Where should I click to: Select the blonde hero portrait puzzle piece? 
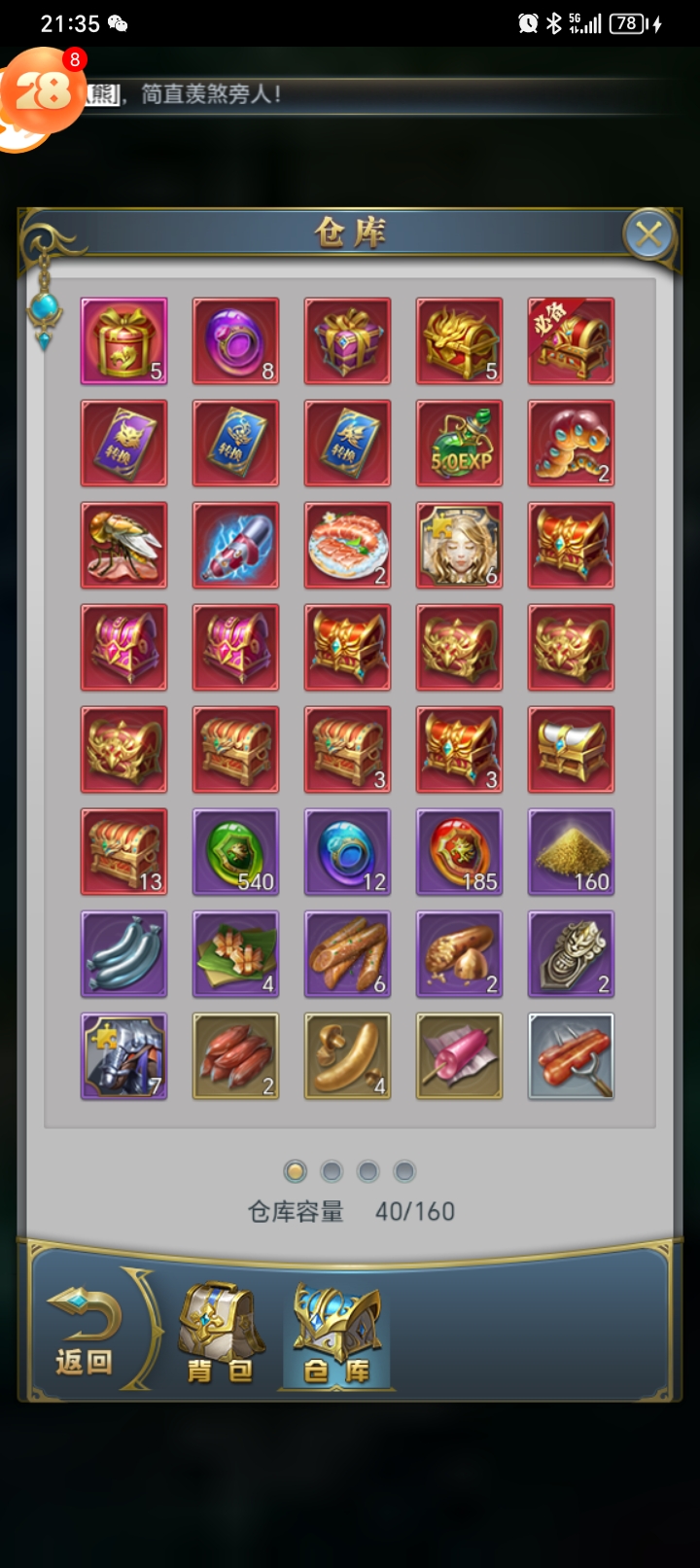(459, 545)
